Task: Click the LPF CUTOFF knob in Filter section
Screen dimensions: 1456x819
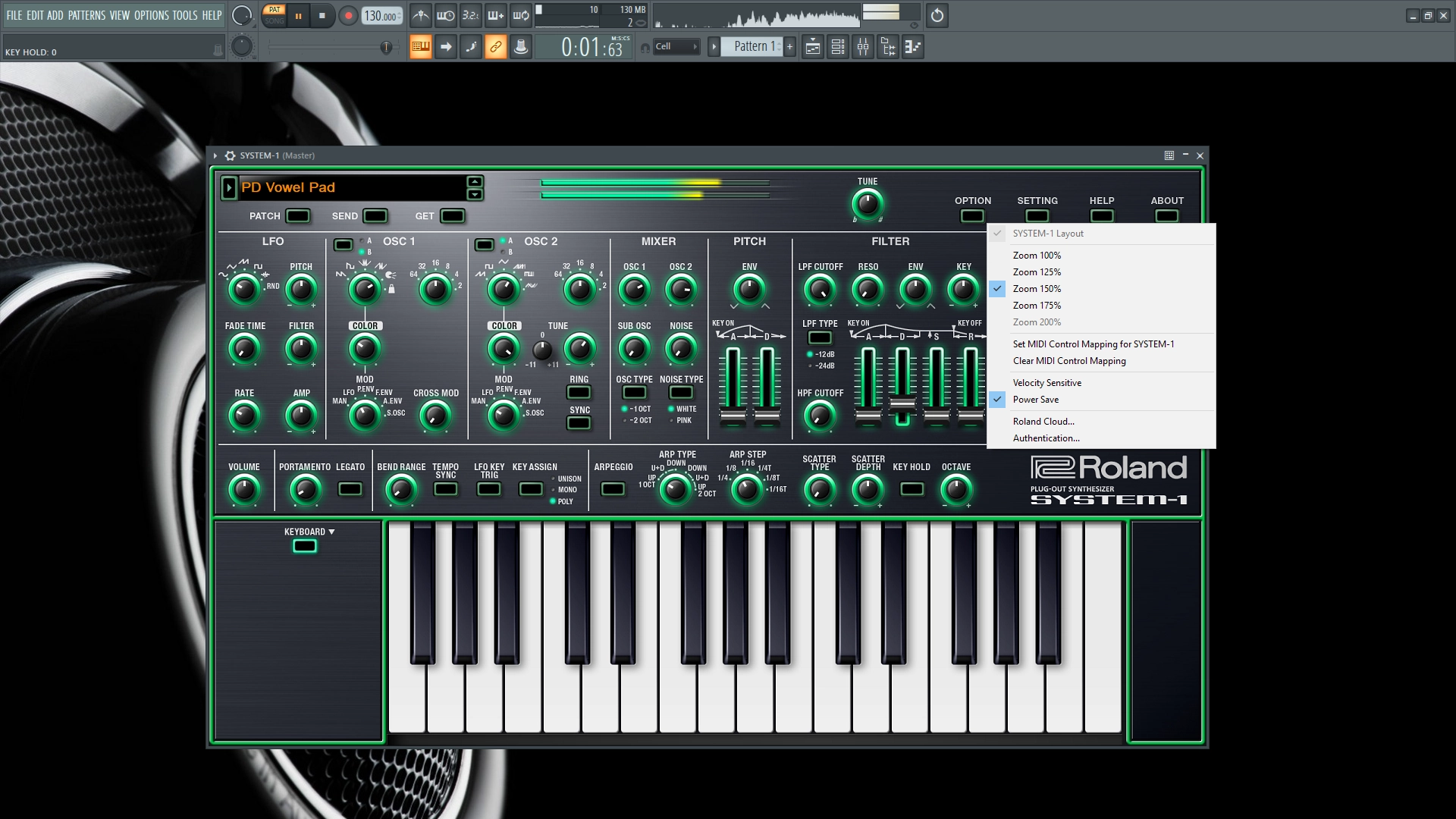Action: click(x=819, y=289)
